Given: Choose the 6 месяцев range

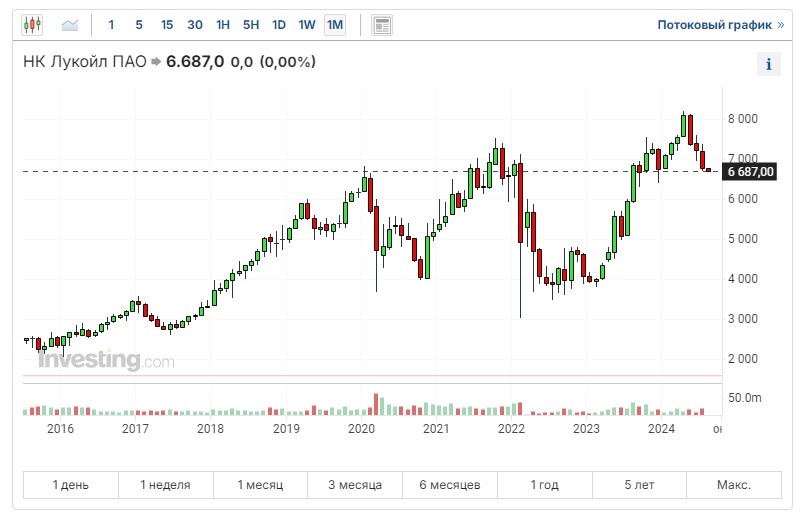Looking at the screenshot, I should [450, 485].
